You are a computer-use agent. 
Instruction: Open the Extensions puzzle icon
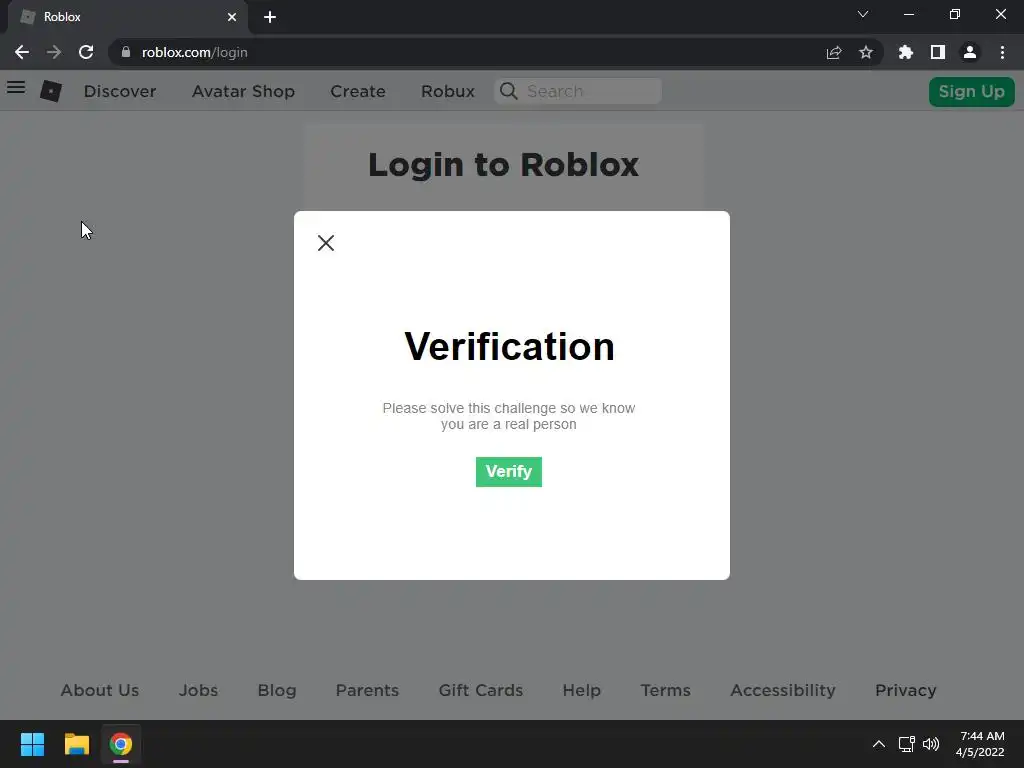(x=906, y=52)
